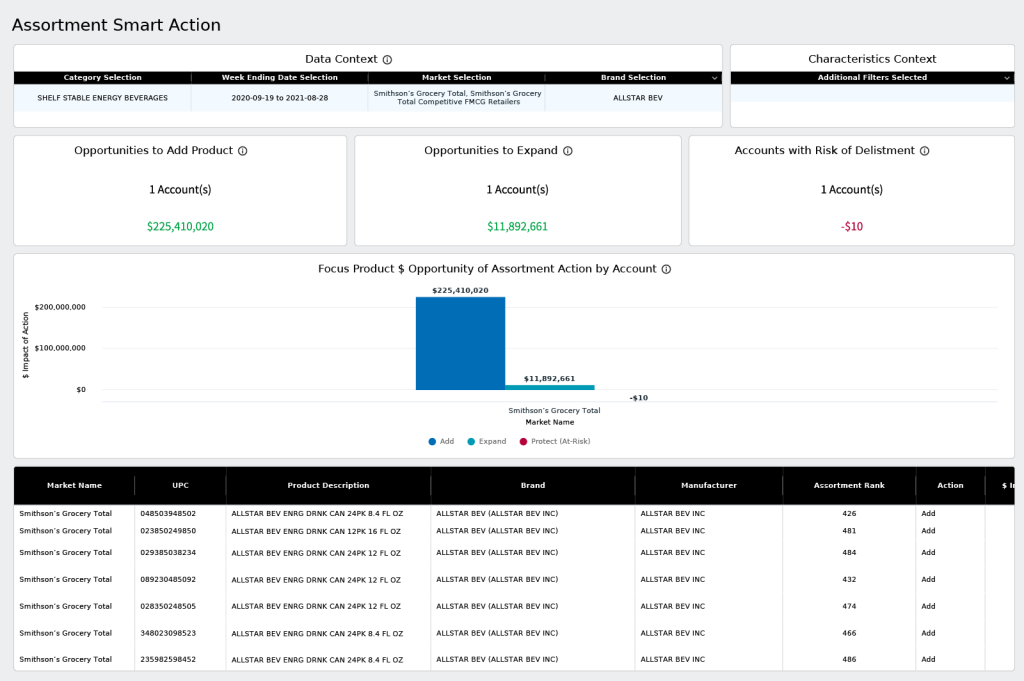This screenshot has width=1024, height=681.
Task: Select UPC 028350248505 cell
Action: (x=168, y=606)
